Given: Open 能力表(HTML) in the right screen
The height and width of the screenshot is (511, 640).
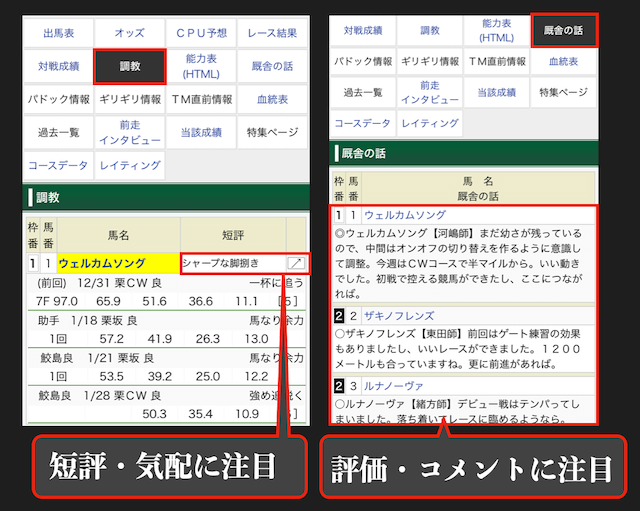Looking at the screenshot, I should pos(497,31).
